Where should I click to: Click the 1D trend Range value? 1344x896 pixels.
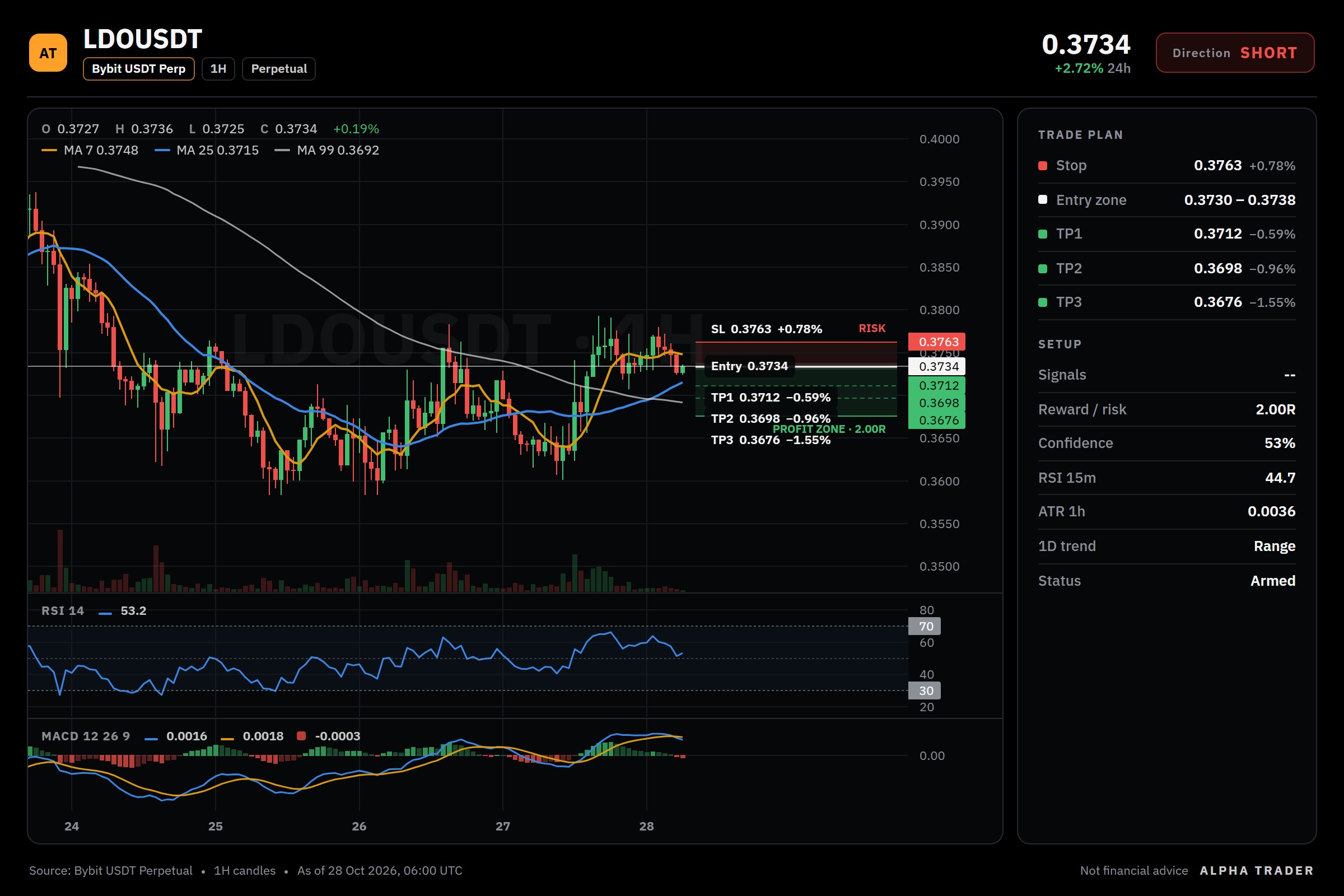tap(1275, 547)
